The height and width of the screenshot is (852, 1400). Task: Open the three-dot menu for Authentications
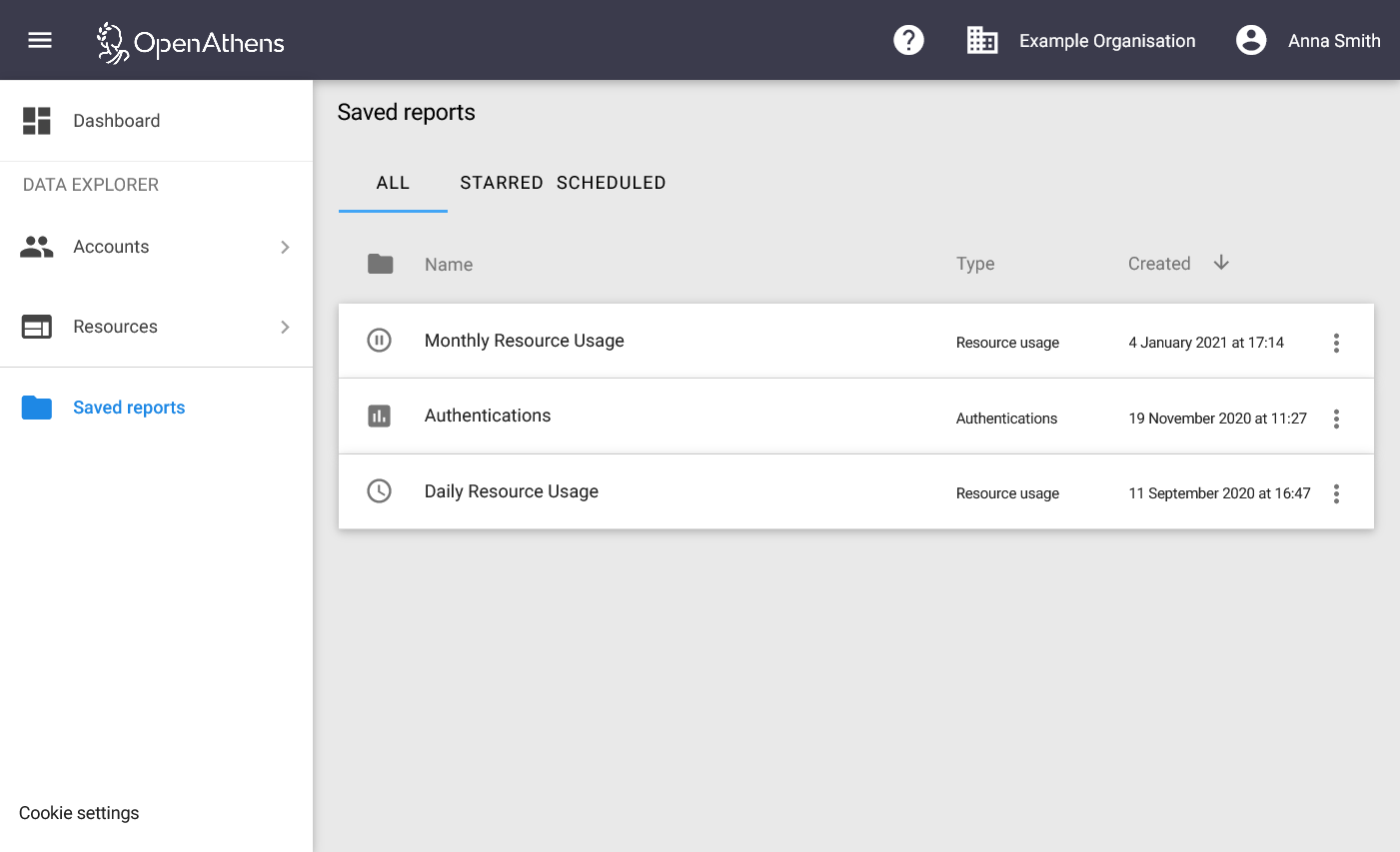coord(1336,419)
